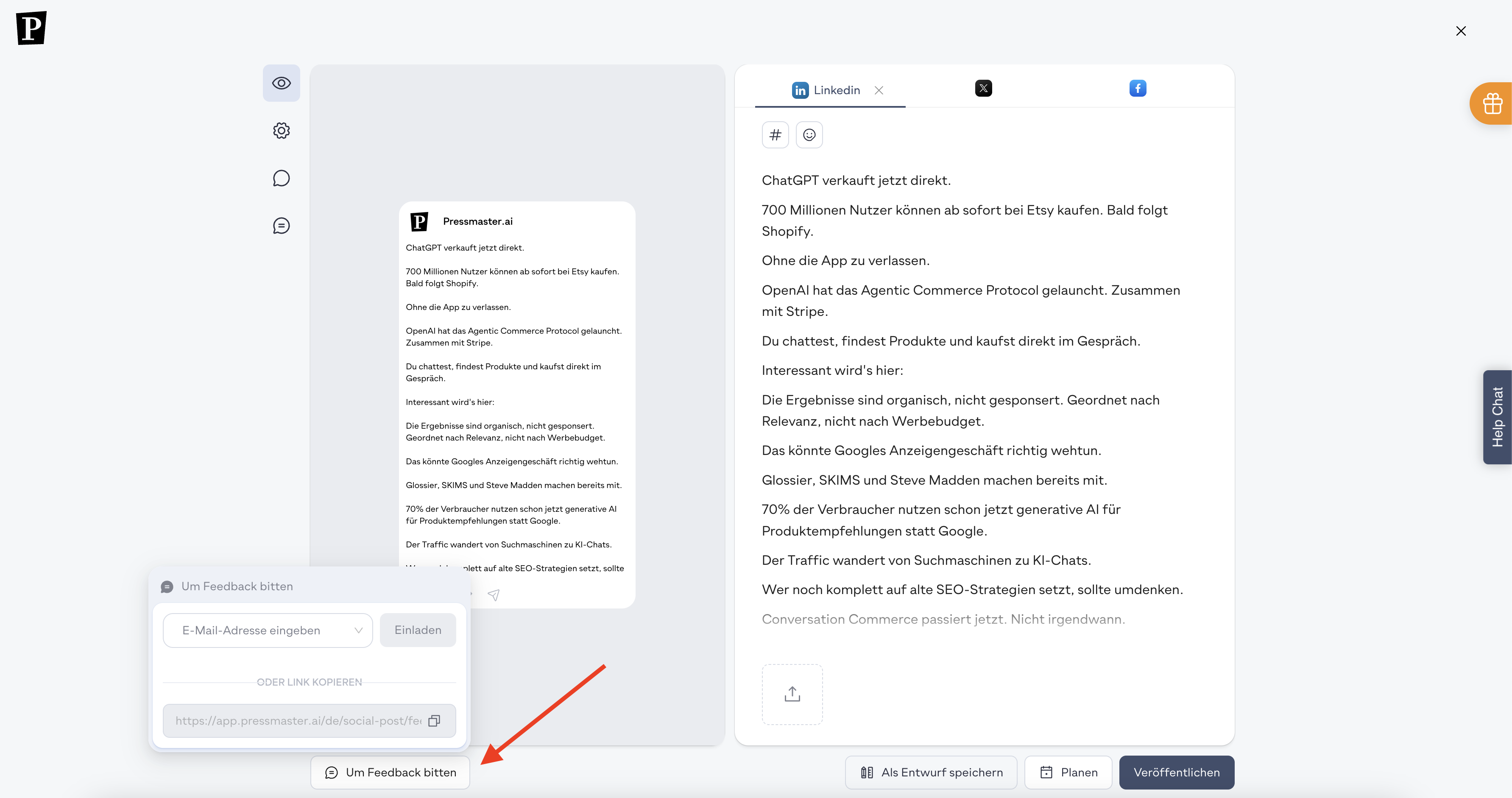1512x798 pixels.
Task: Click editor line about Glossier, SKIMS, Steve Madden
Action: (935, 480)
